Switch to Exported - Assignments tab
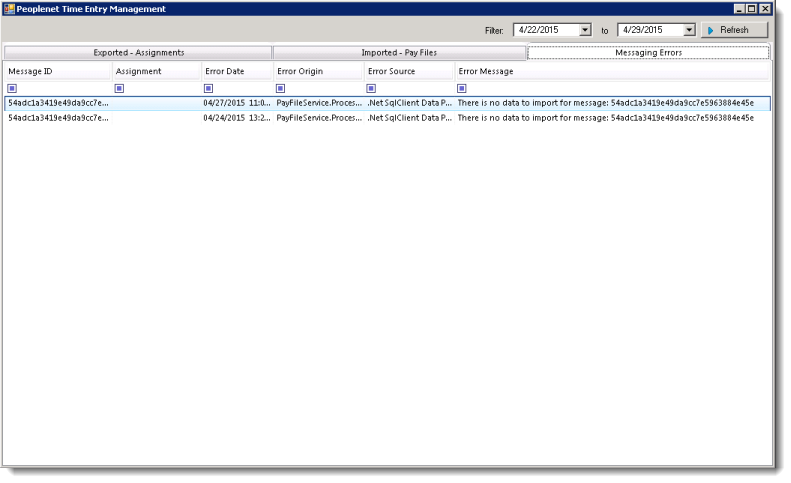This screenshot has width=791, height=483. coord(138,52)
